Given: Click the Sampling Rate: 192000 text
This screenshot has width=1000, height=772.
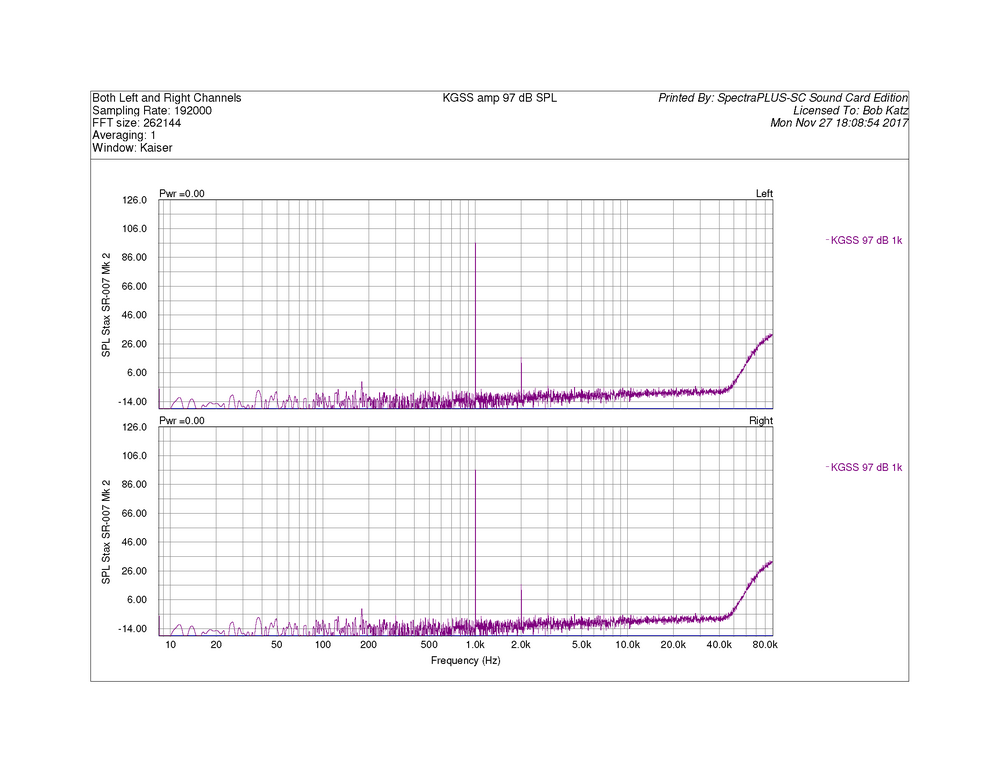Looking at the screenshot, I should point(152,111).
